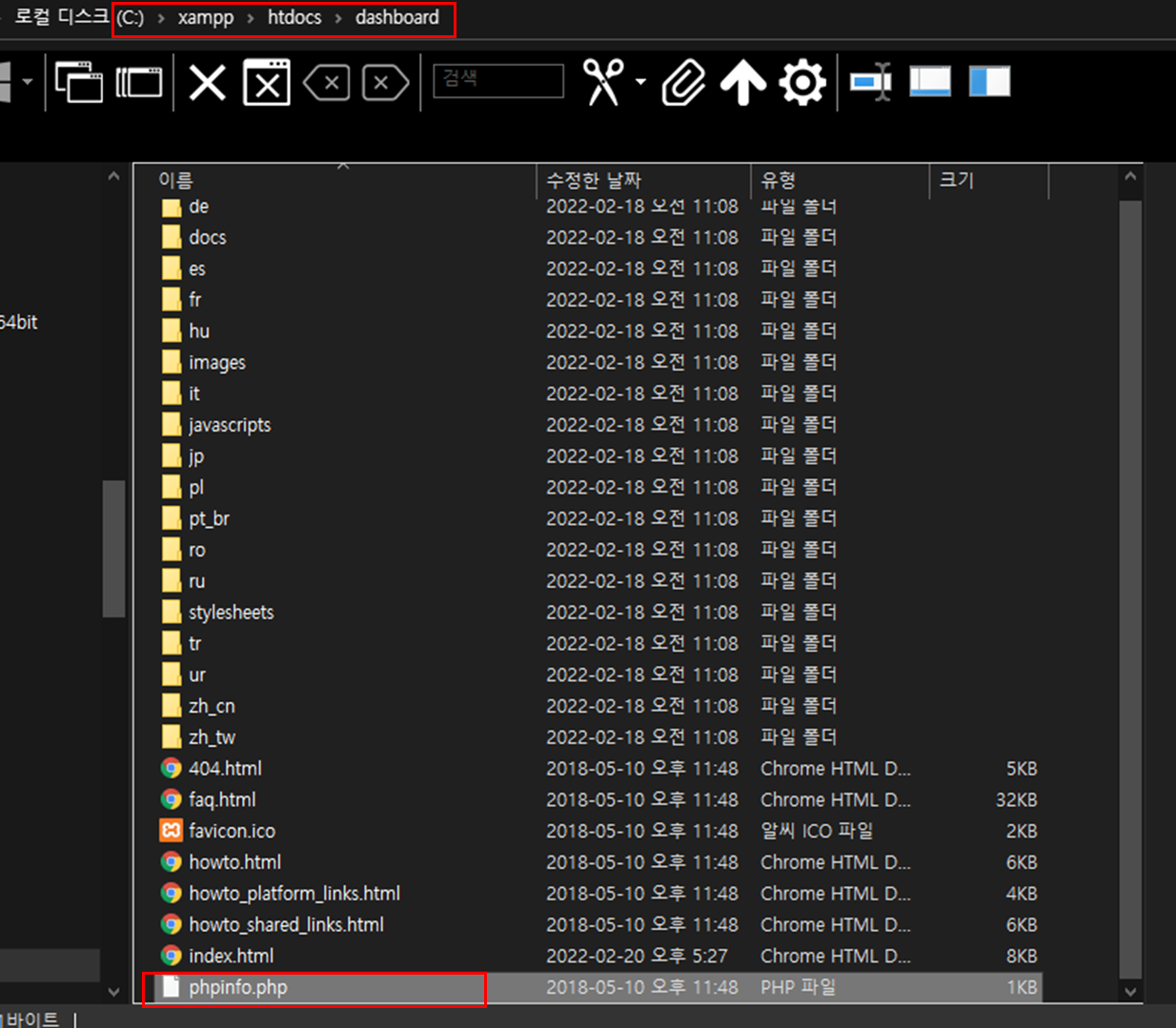The height and width of the screenshot is (1028, 1176).
Task: Click the 알씨 ICO 파일 type cell
Action: [817, 831]
